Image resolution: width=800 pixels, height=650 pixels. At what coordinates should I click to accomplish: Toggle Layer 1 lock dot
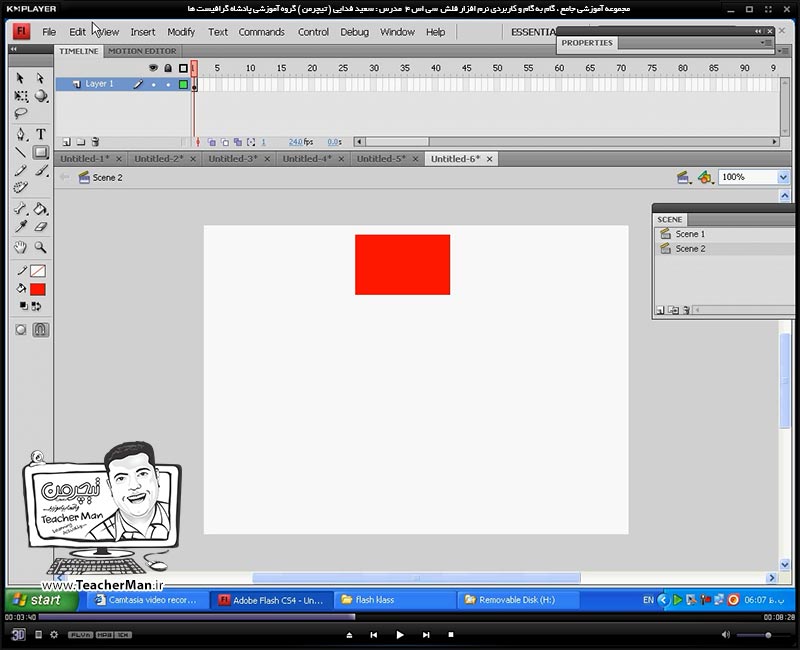(x=168, y=85)
